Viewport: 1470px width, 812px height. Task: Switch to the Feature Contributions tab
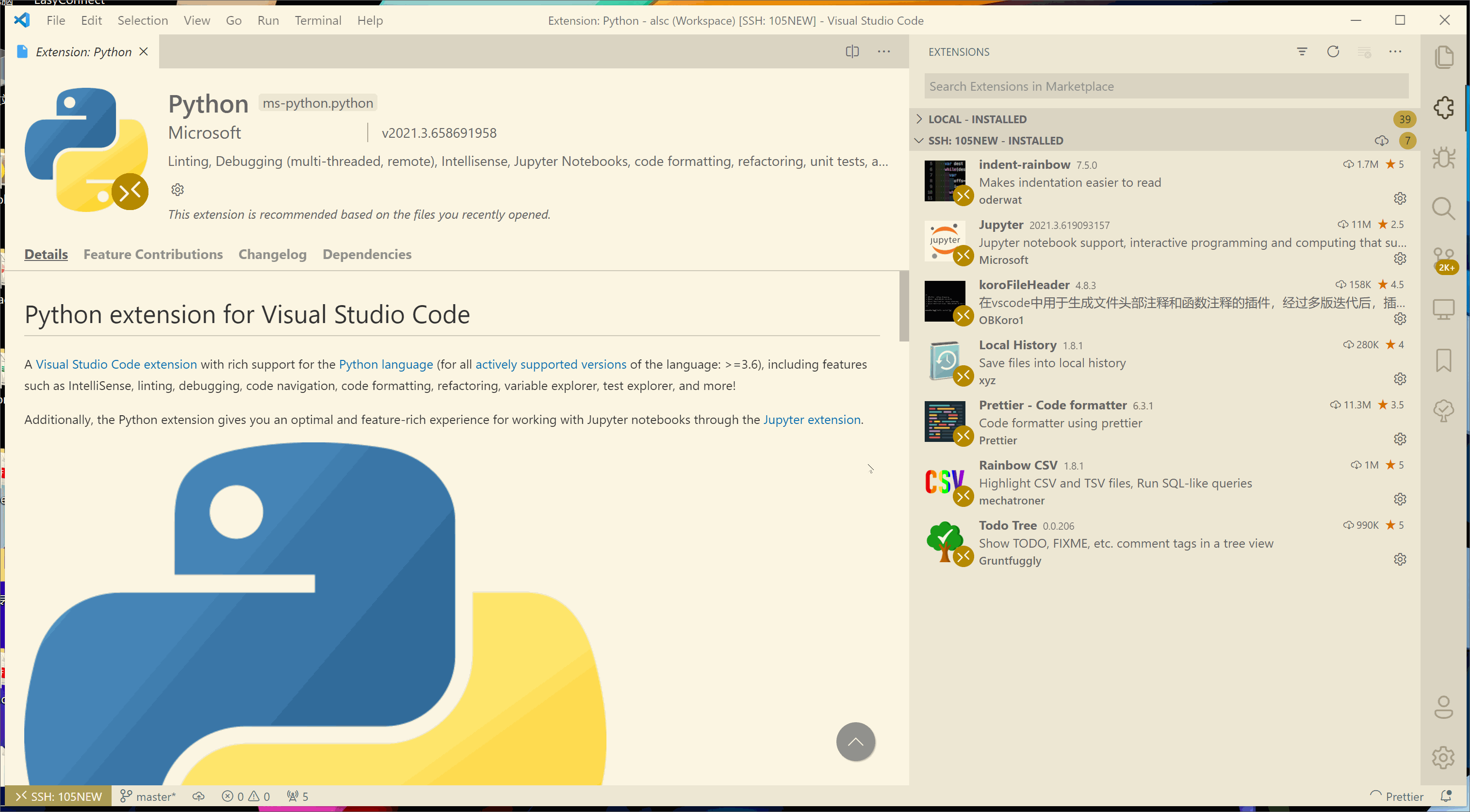coord(153,255)
